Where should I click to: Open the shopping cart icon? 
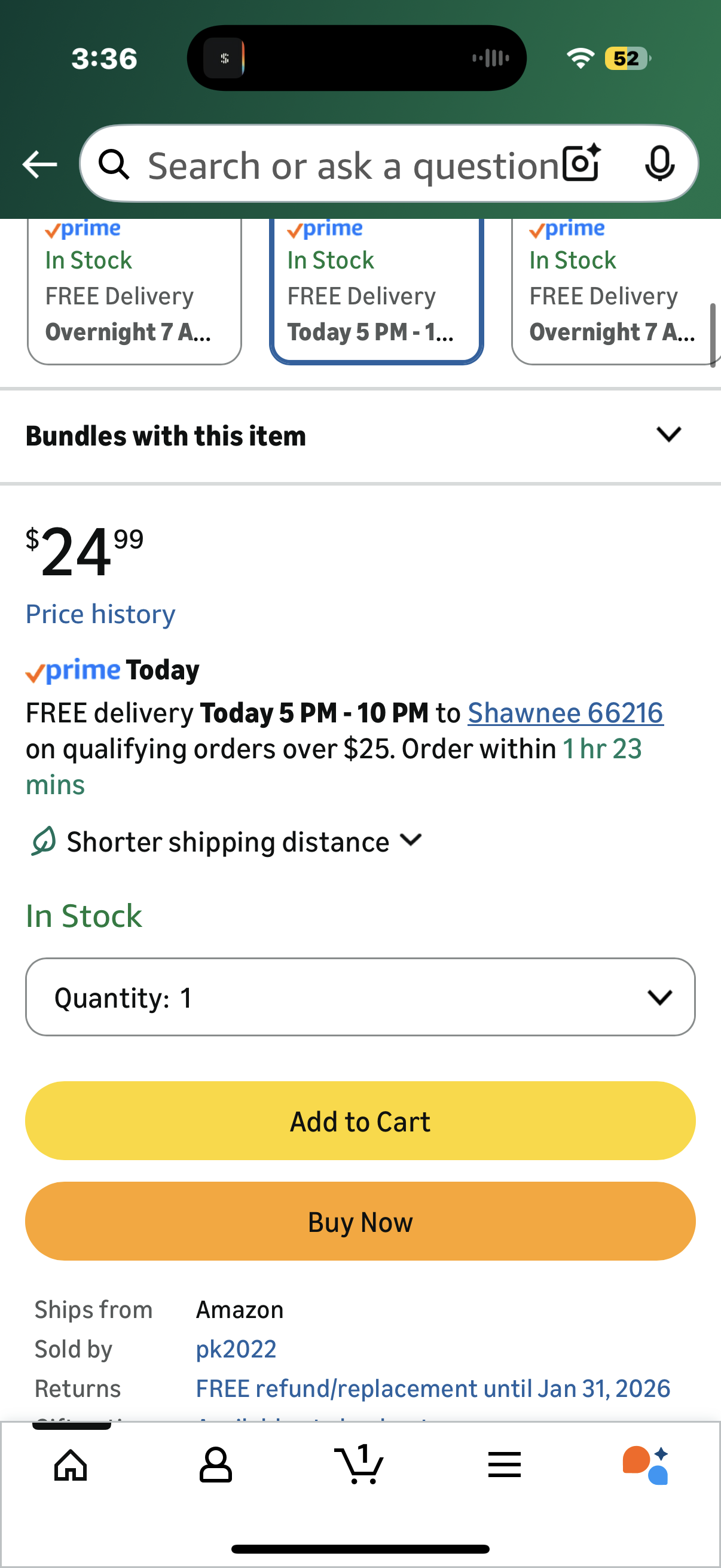point(359,1465)
